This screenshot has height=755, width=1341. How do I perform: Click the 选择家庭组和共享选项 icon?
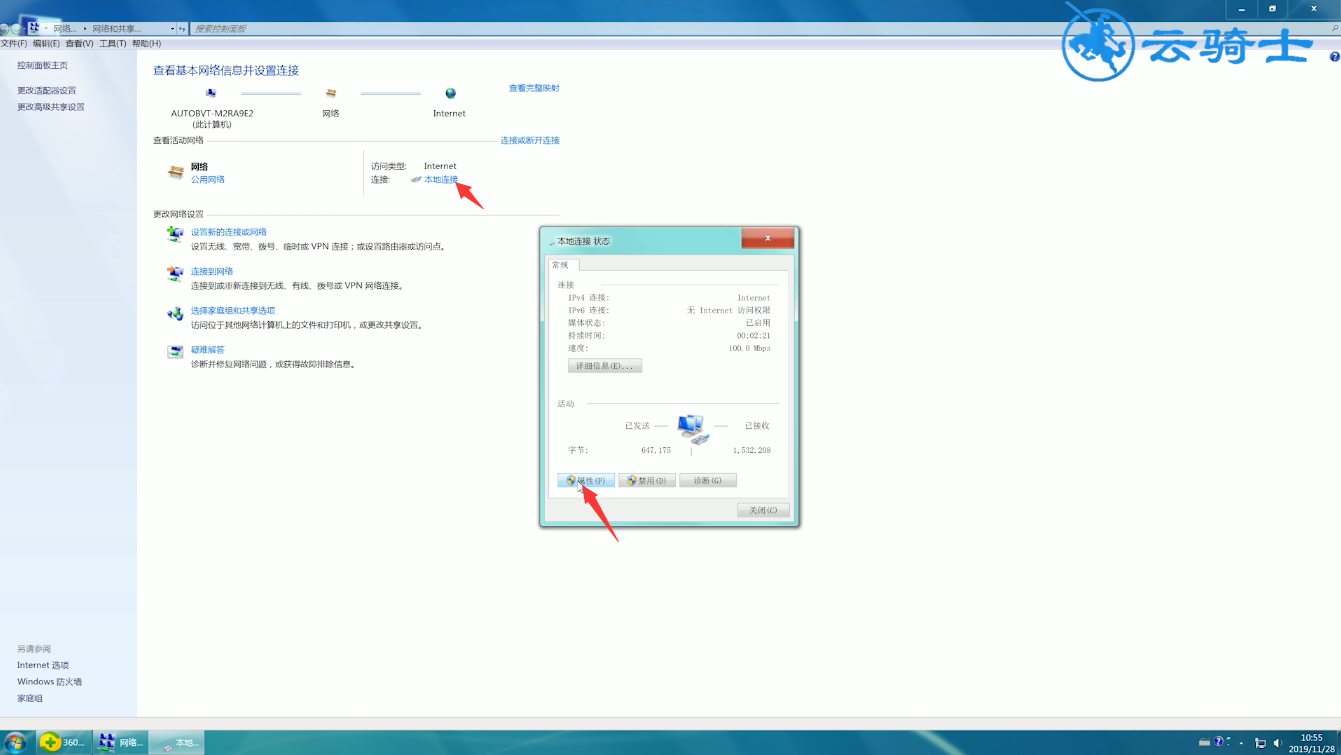click(175, 314)
